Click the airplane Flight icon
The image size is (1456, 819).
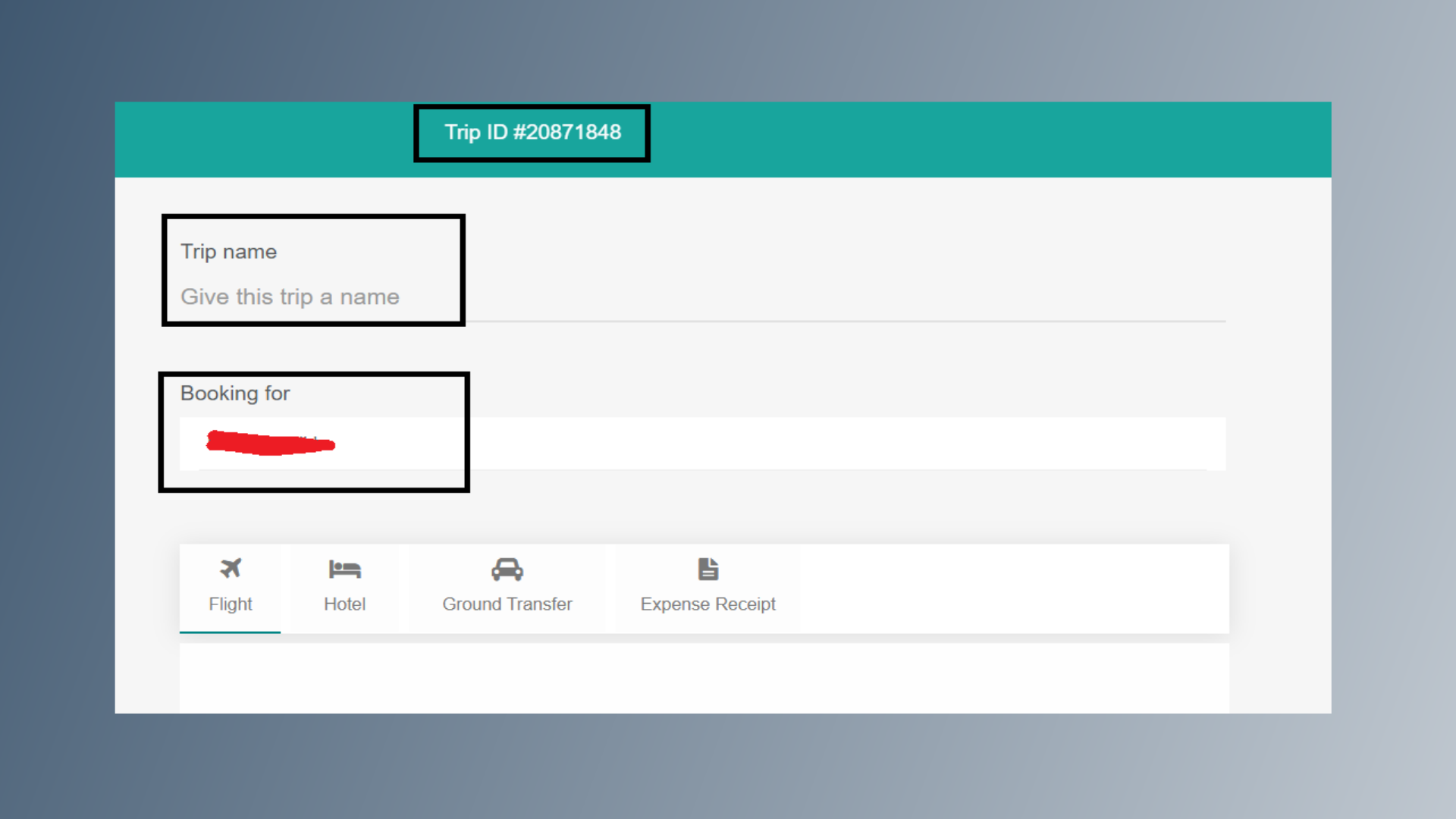[x=231, y=568]
